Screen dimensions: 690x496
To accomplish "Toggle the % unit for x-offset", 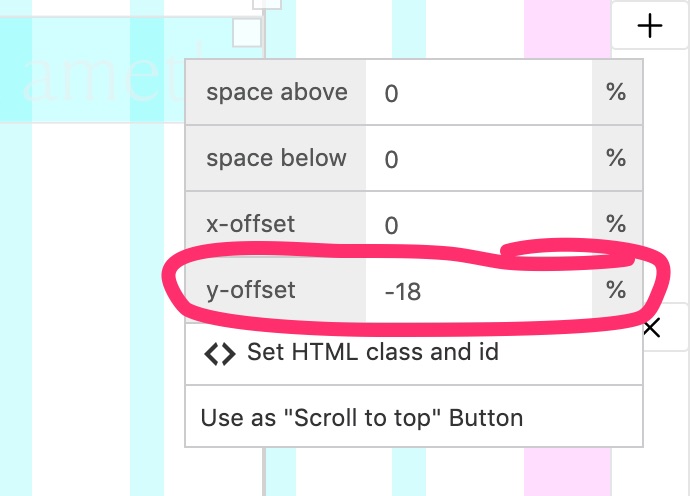I will coord(616,225).
